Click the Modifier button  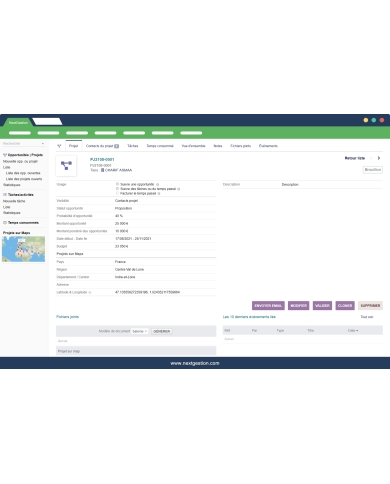click(x=299, y=306)
